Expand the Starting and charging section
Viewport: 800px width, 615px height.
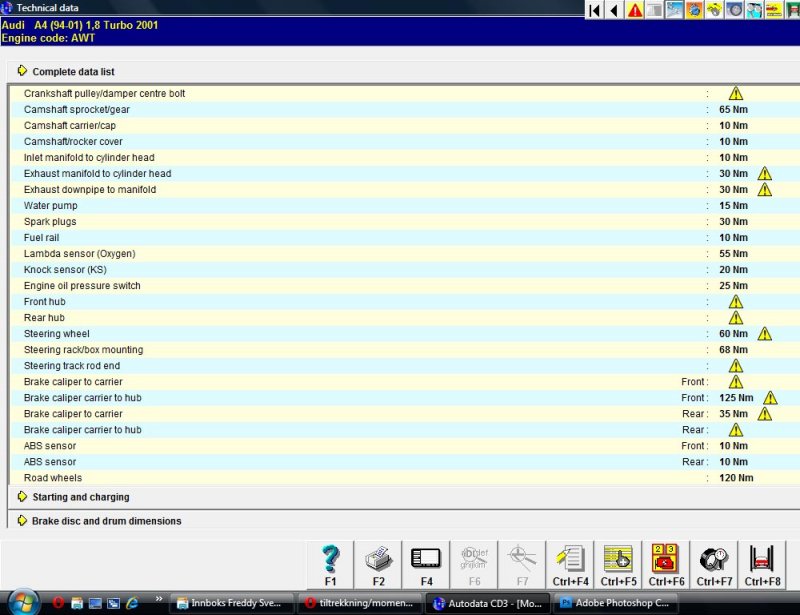22,497
